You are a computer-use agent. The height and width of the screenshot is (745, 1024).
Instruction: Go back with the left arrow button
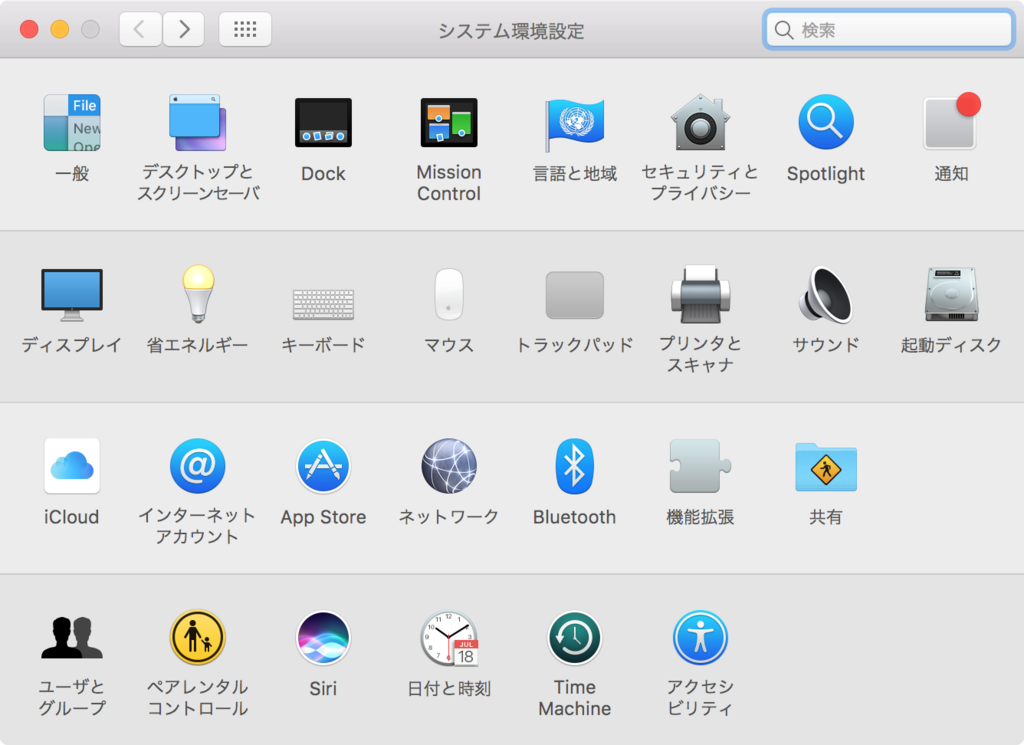coord(140,29)
